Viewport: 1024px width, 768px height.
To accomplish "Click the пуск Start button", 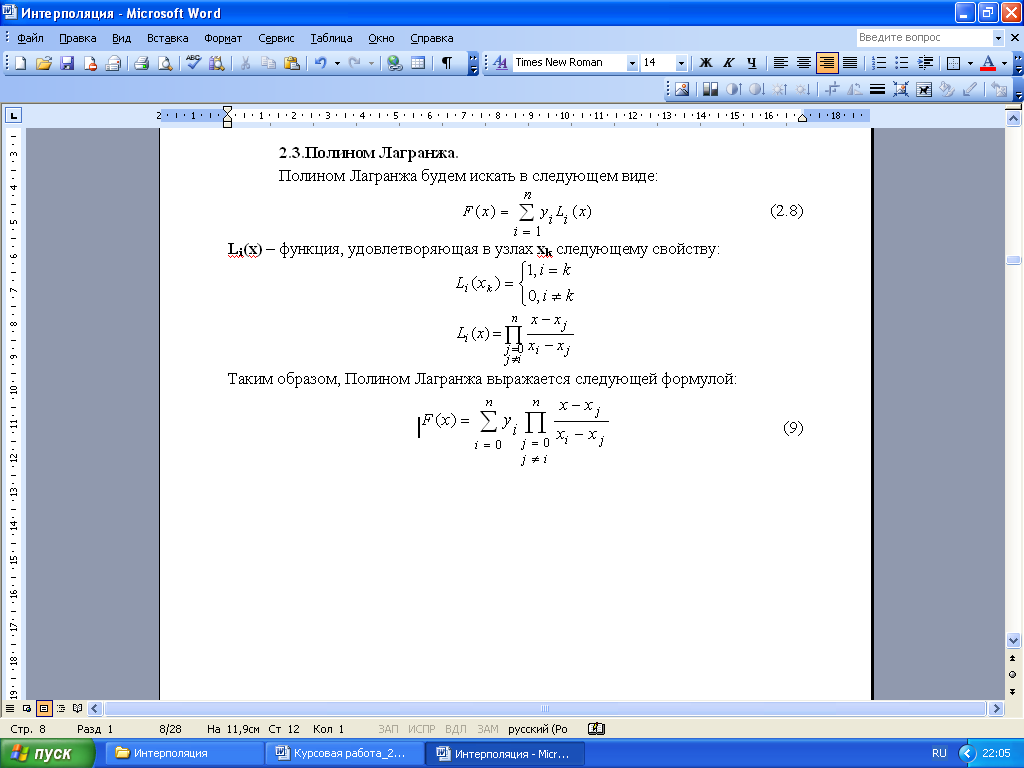I will (48, 754).
